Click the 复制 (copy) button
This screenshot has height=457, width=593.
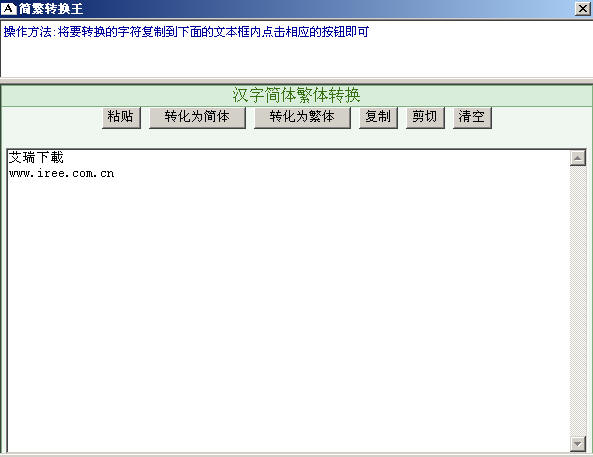[x=378, y=118]
